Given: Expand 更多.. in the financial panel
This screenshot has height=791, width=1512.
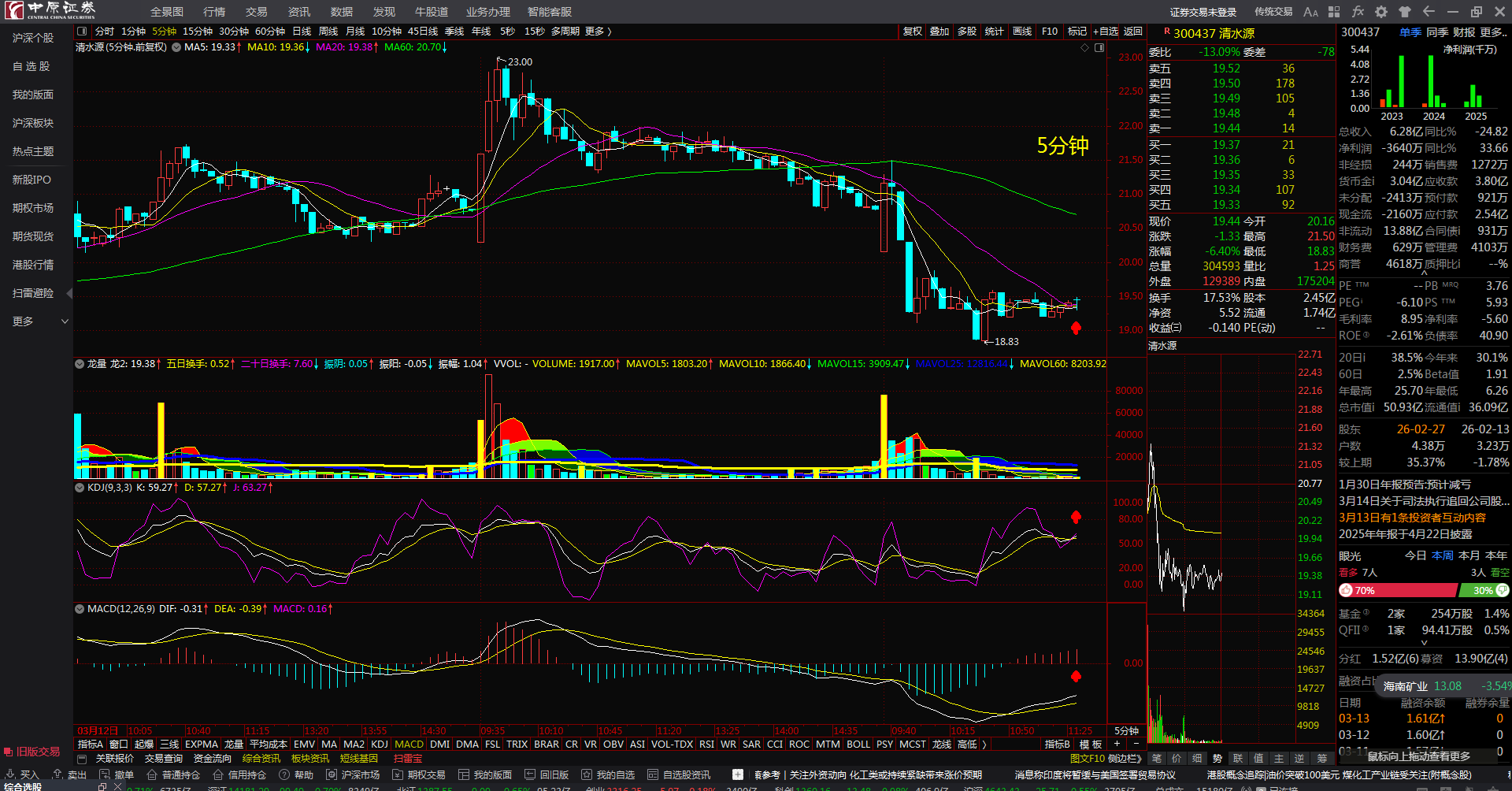Looking at the screenshot, I should [1494, 32].
